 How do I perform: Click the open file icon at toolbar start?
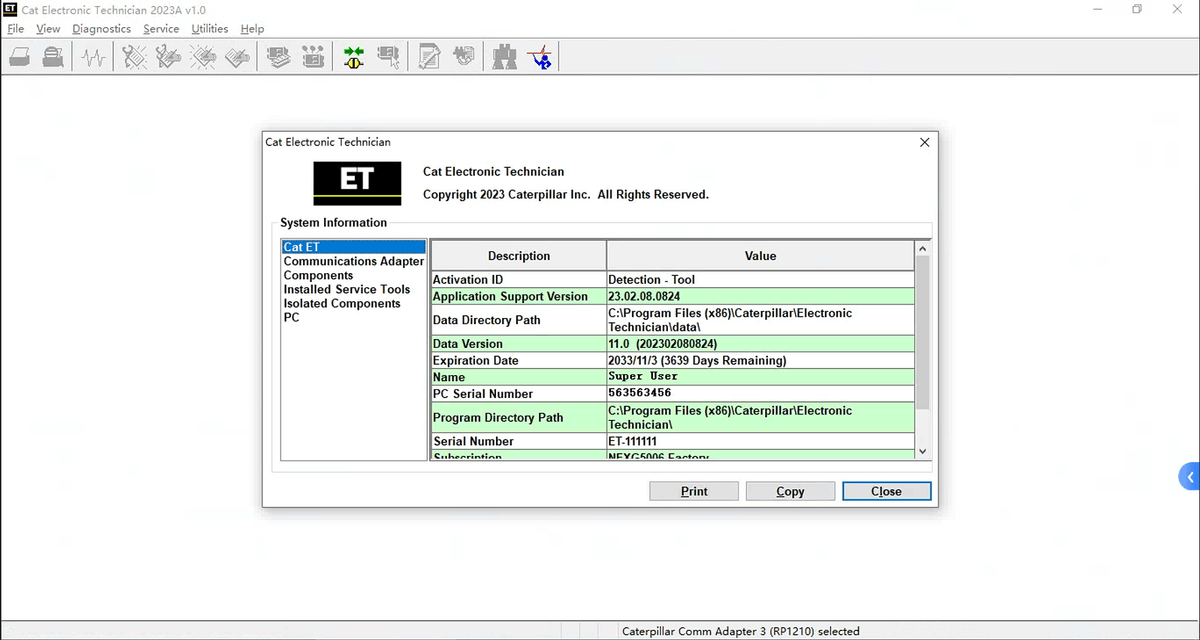click(x=19, y=57)
